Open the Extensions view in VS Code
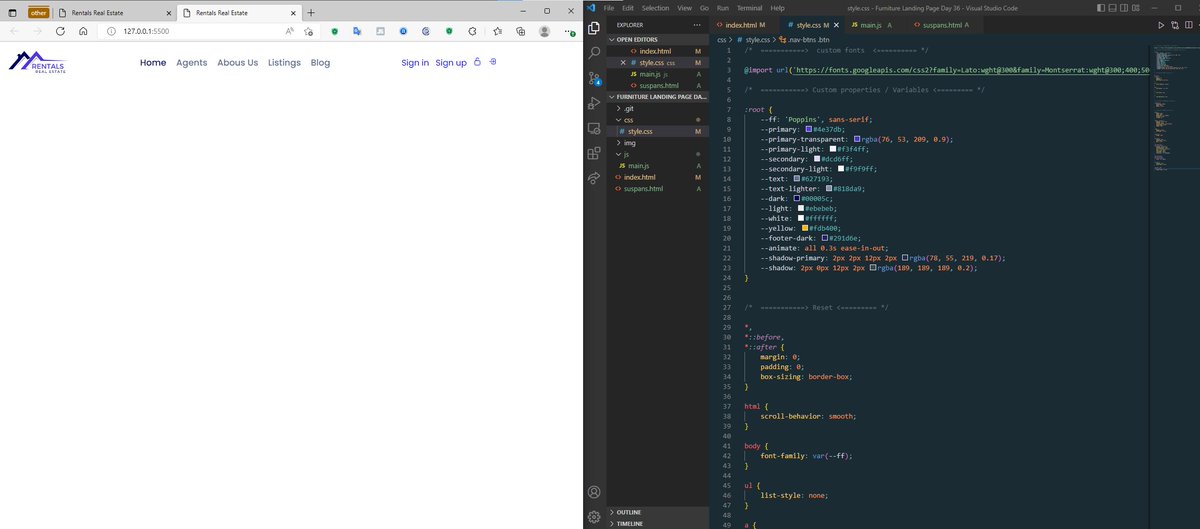The width and height of the screenshot is (1200, 529). [x=594, y=153]
